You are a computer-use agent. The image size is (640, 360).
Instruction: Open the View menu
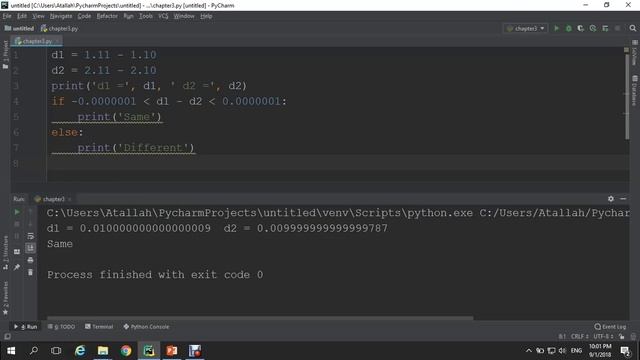tap(38, 16)
